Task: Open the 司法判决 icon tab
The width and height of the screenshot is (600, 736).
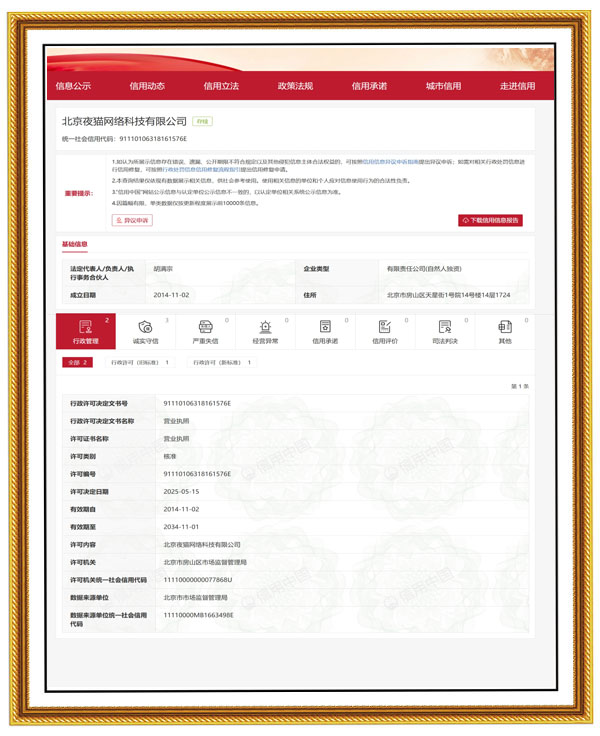Action: [x=445, y=332]
